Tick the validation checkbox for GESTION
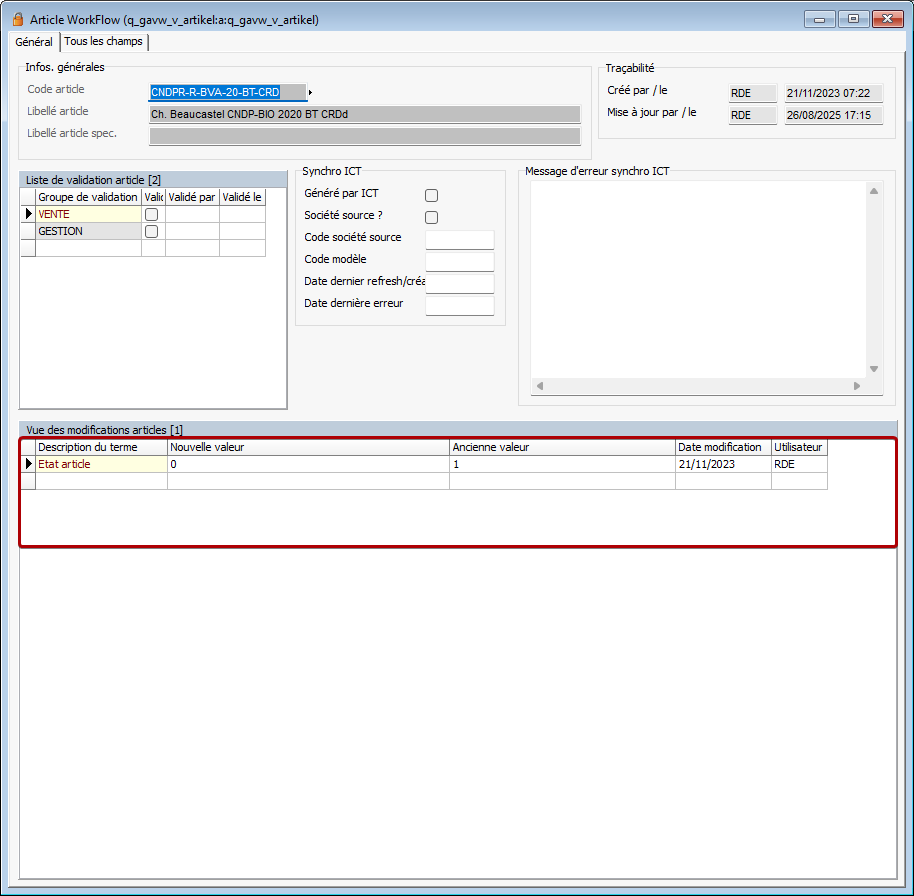Image resolution: width=914 pixels, height=896 pixels. [152, 231]
